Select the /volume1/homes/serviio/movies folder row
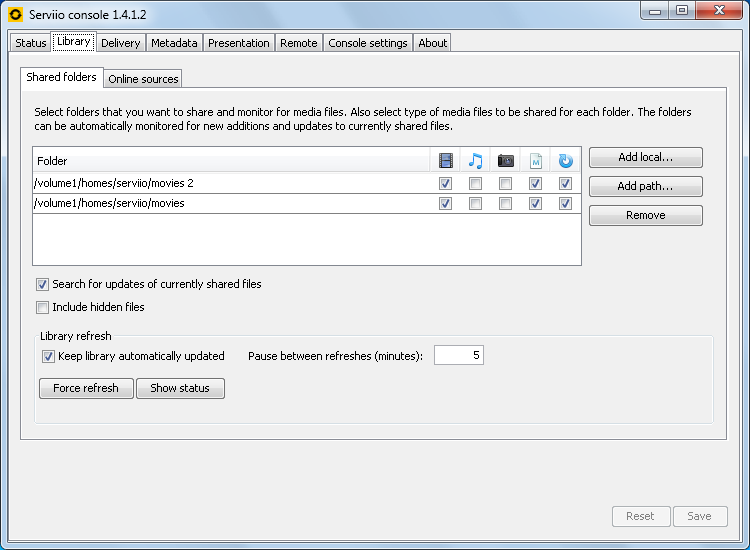 point(307,204)
